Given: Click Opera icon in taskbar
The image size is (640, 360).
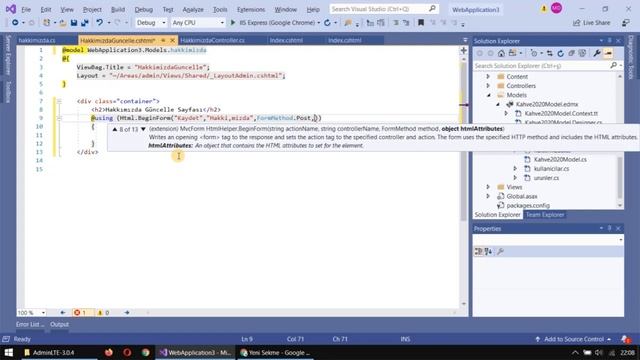Looking at the screenshot, I should tap(127, 352).
